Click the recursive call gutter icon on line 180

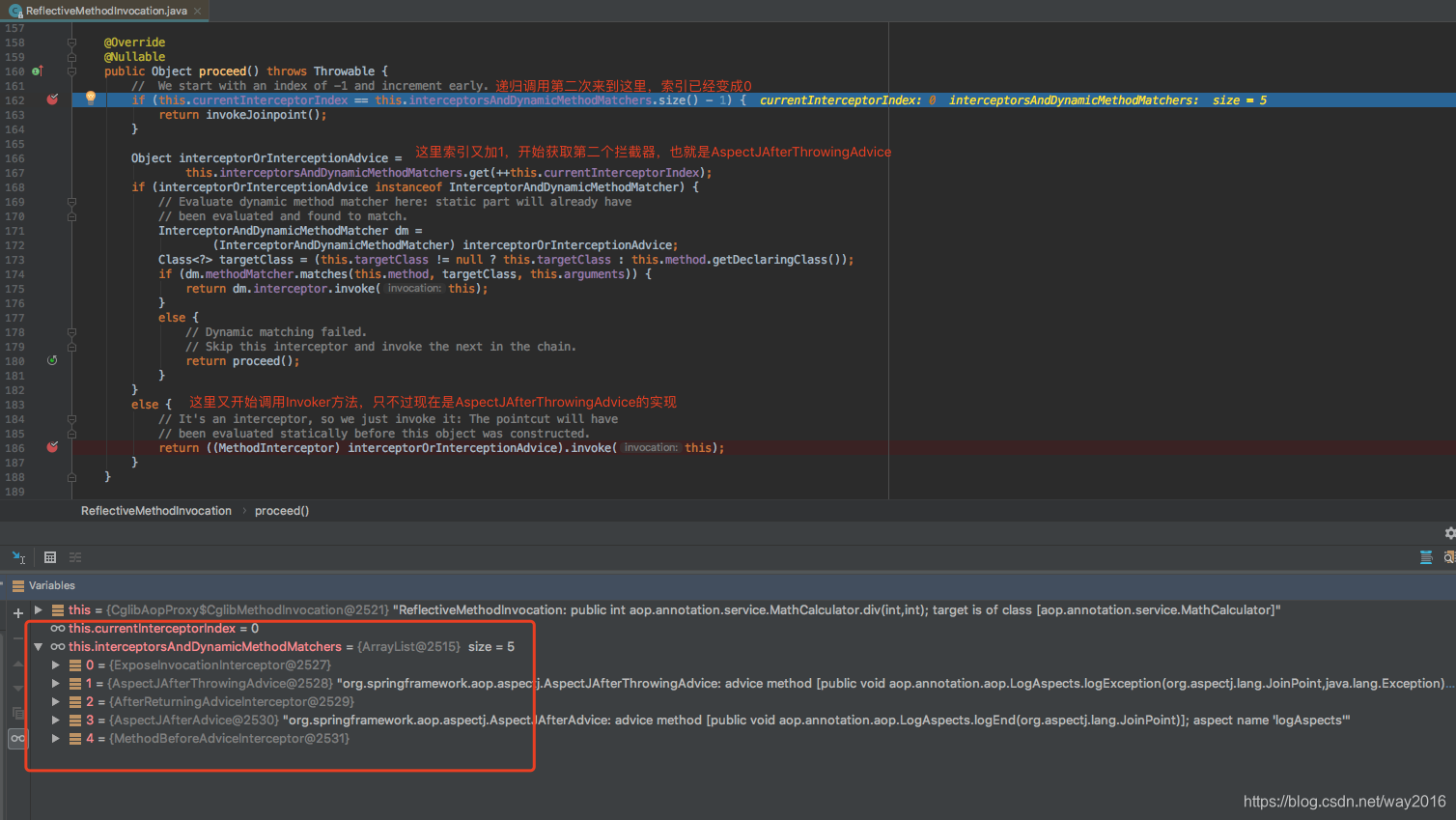[x=52, y=360]
